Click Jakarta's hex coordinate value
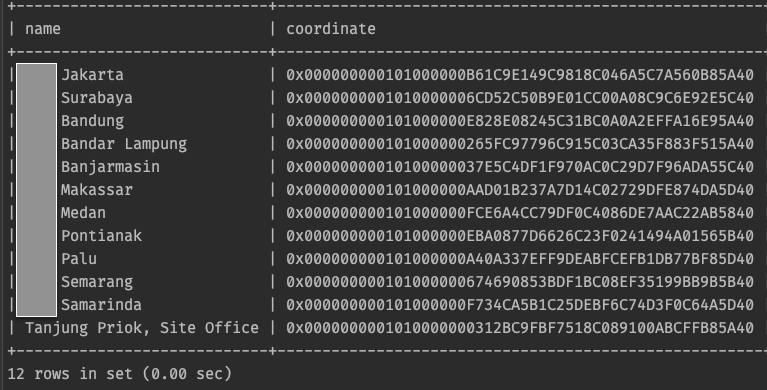The image size is (767, 390). 519,75
